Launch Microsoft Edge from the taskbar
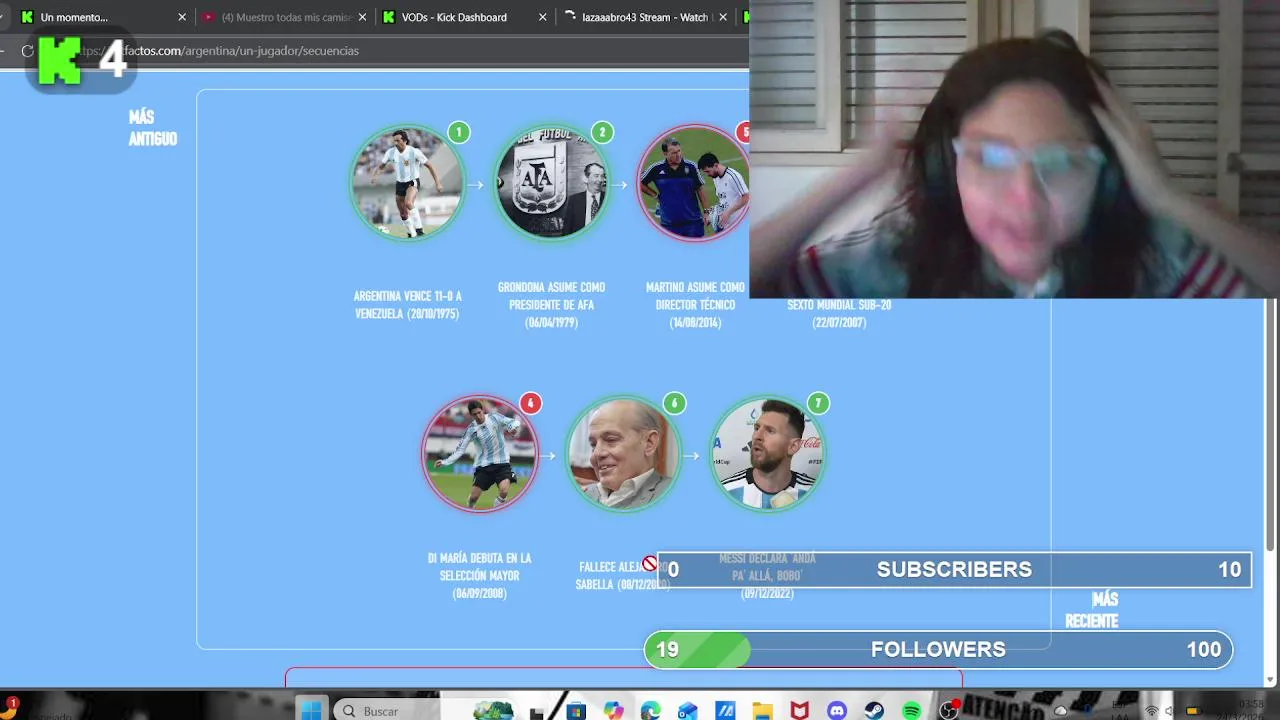This screenshot has width=1280, height=720. click(651, 711)
